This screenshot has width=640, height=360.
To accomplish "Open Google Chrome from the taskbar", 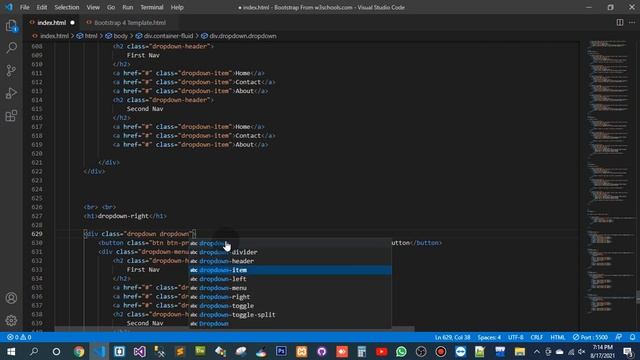I will 79,351.
